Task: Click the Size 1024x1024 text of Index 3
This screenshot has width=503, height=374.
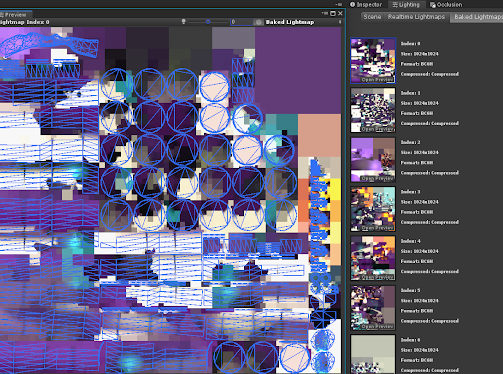Action: pos(420,202)
